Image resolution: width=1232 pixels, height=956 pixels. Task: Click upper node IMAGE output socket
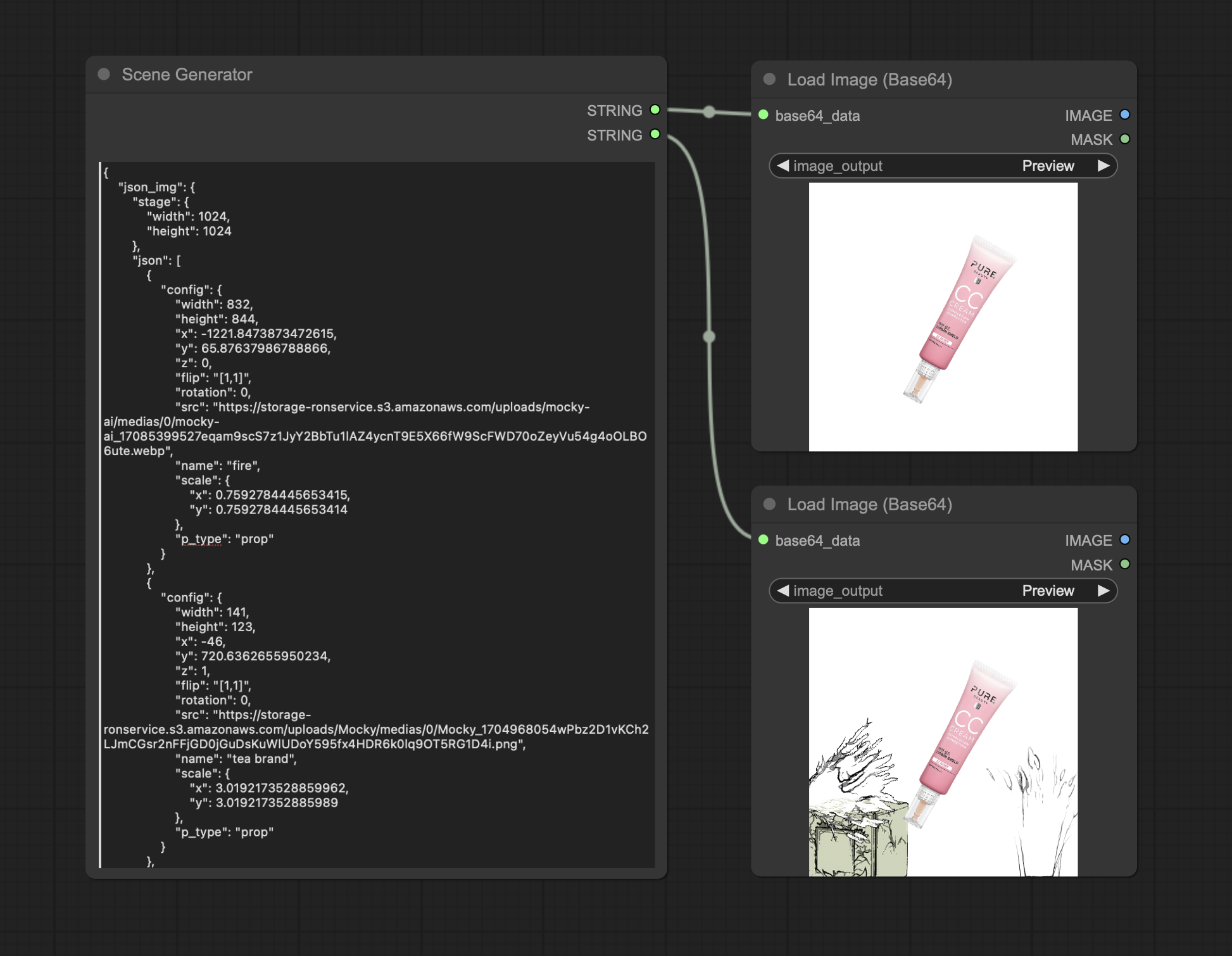[1125, 115]
